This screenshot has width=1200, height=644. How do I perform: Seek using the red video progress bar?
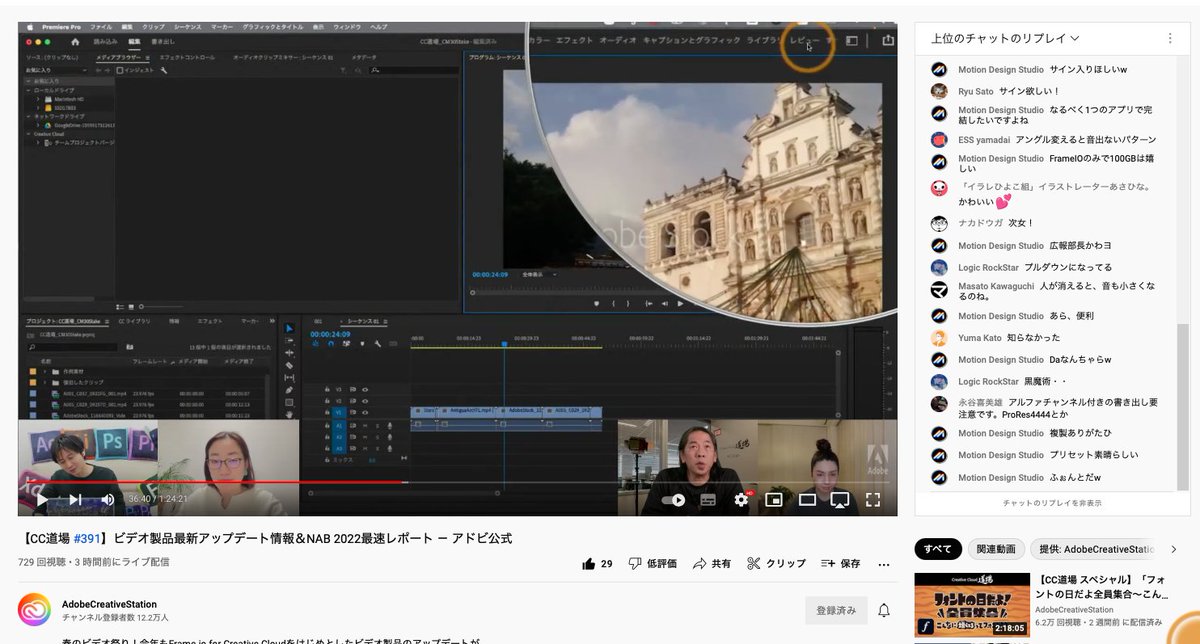click(x=457, y=482)
